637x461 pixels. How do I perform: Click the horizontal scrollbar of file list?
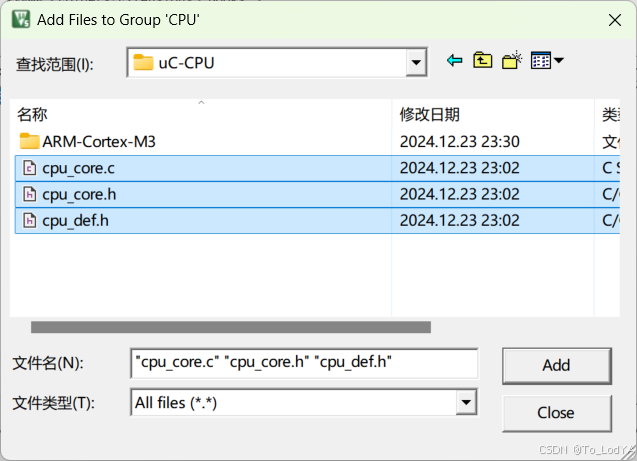pos(231,327)
